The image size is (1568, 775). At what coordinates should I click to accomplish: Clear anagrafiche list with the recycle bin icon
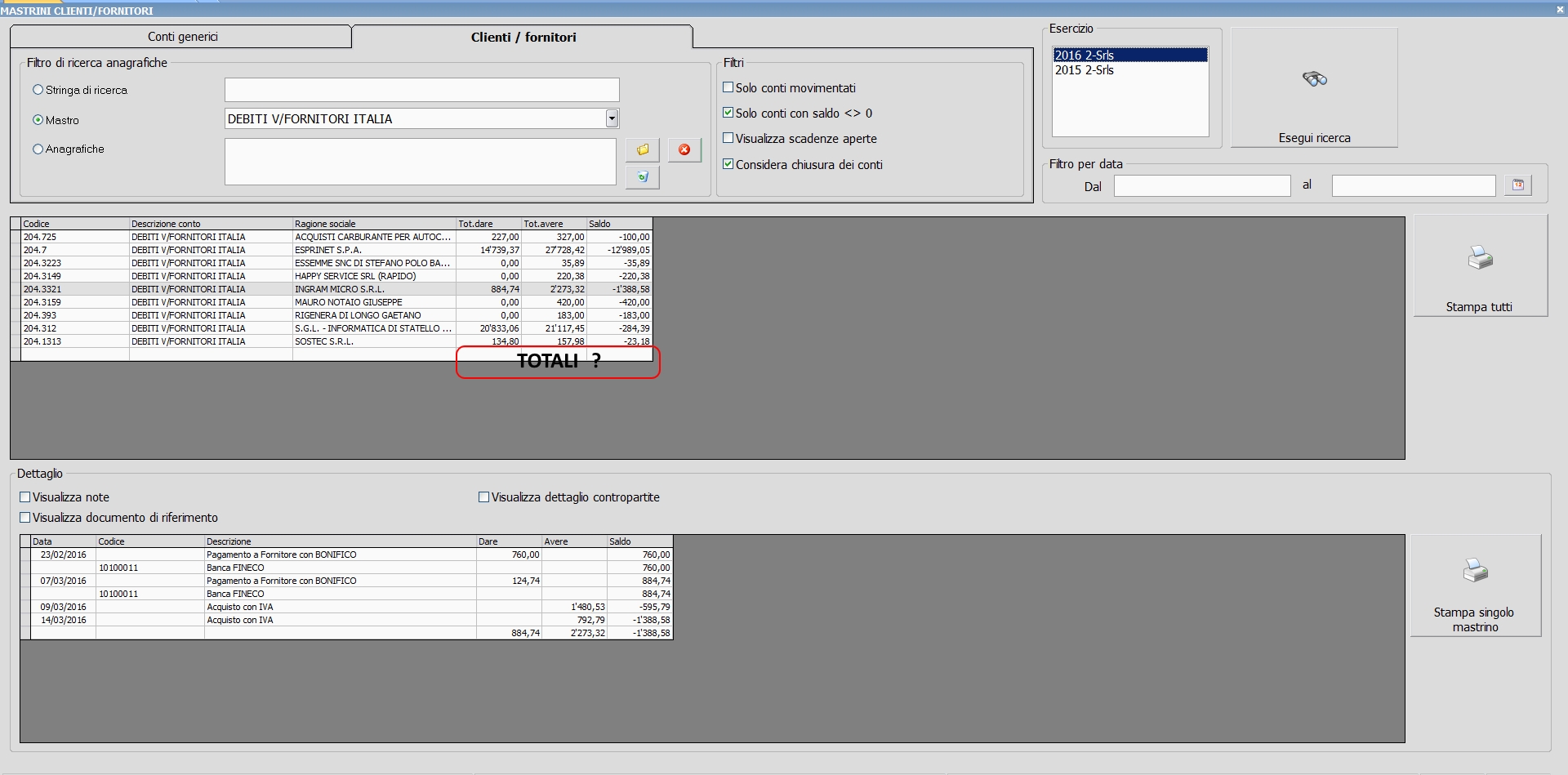(x=643, y=176)
